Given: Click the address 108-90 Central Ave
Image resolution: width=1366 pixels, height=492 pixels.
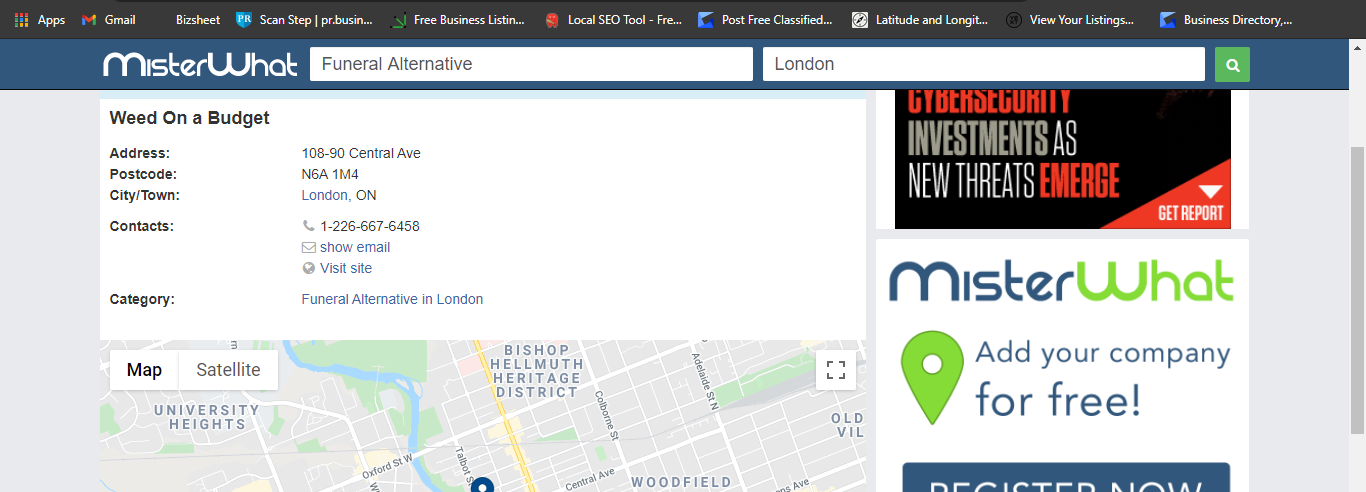Looking at the screenshot, I should click(x=361, y=153).
